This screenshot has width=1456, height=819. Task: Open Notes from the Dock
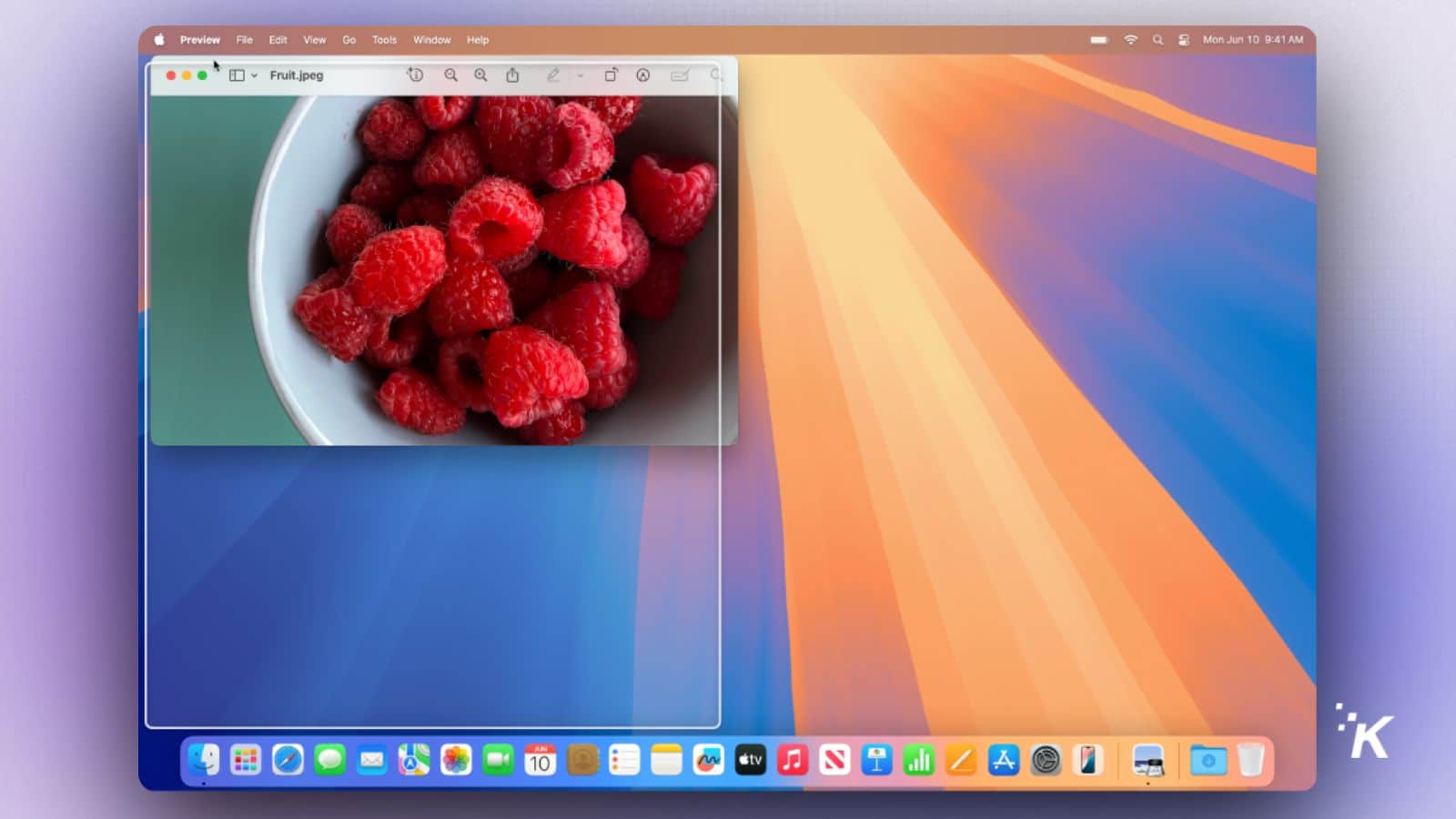666,760
